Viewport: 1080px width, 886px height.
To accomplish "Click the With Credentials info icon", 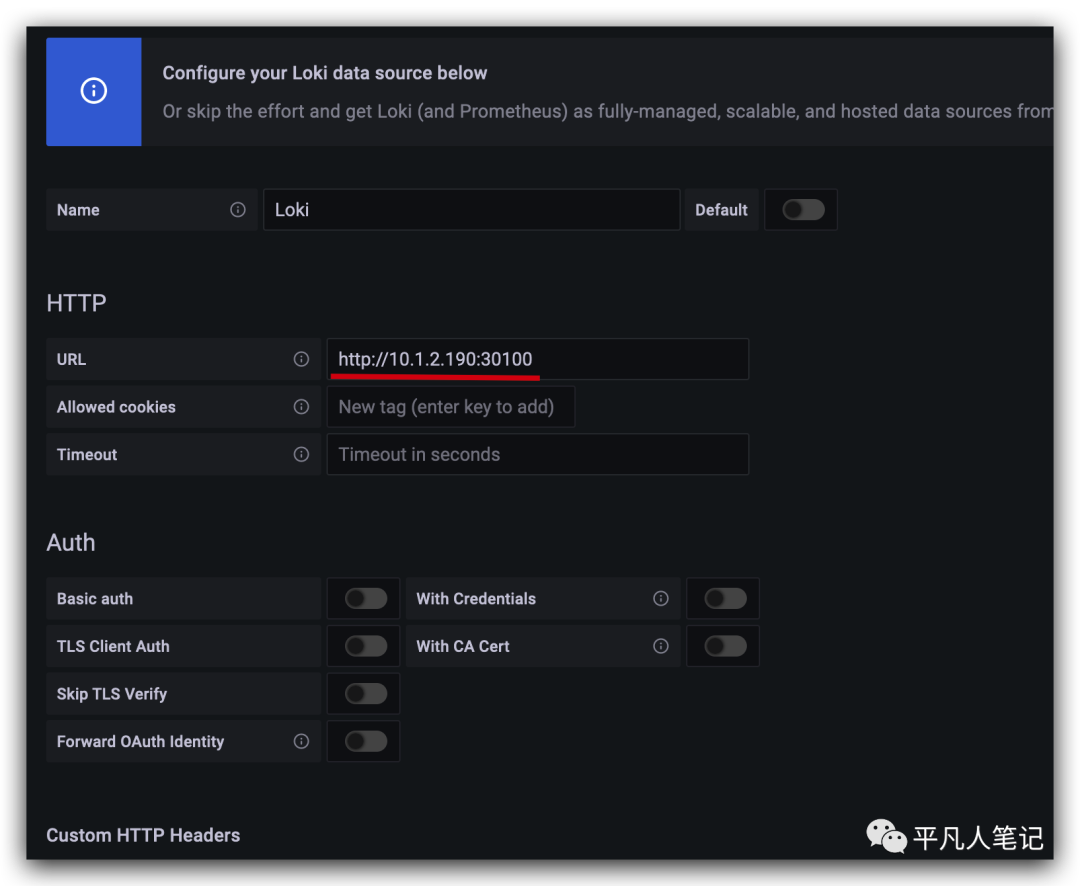I will (661, 598).
